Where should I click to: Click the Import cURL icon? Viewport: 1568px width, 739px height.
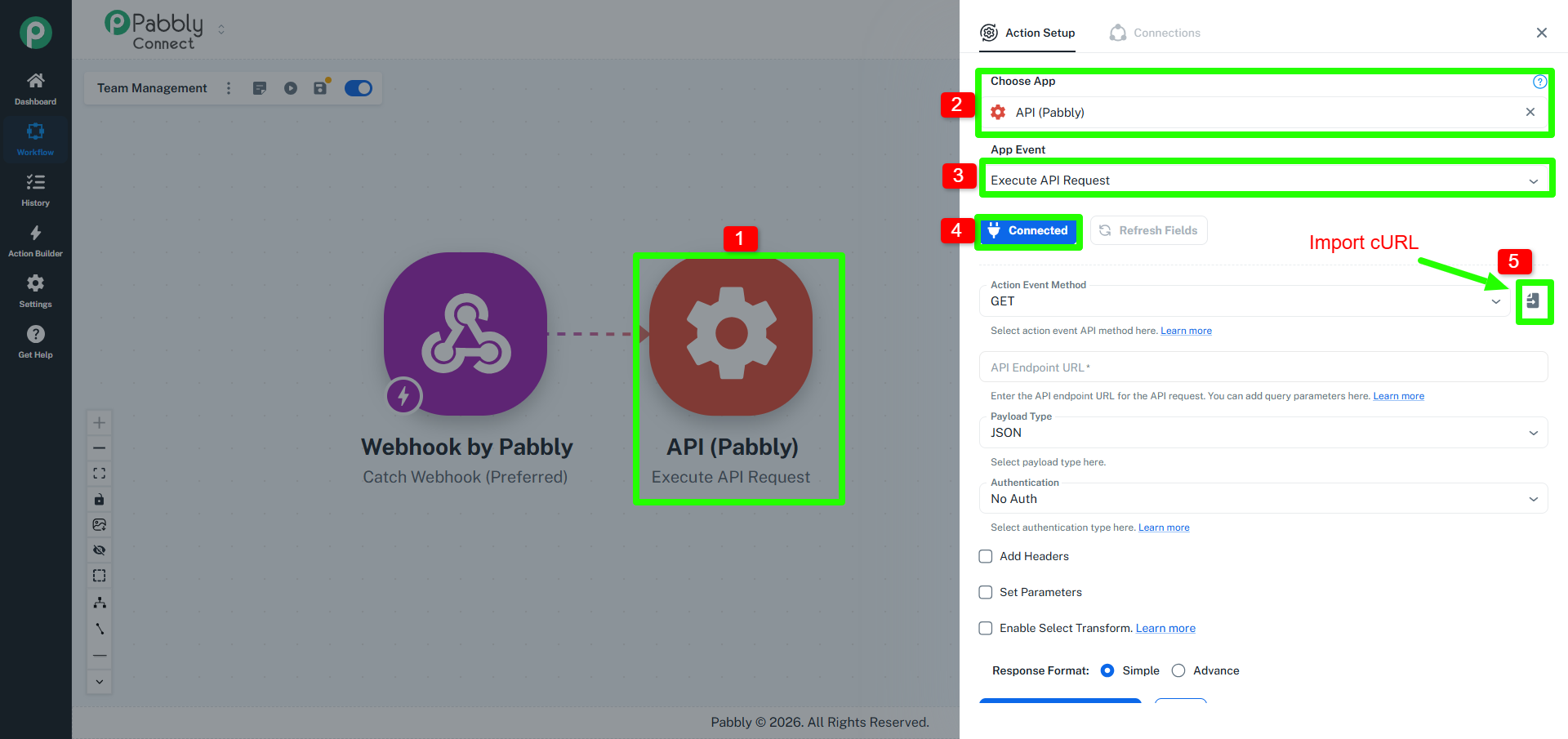pyautogui.click(x=1533, y=301)
